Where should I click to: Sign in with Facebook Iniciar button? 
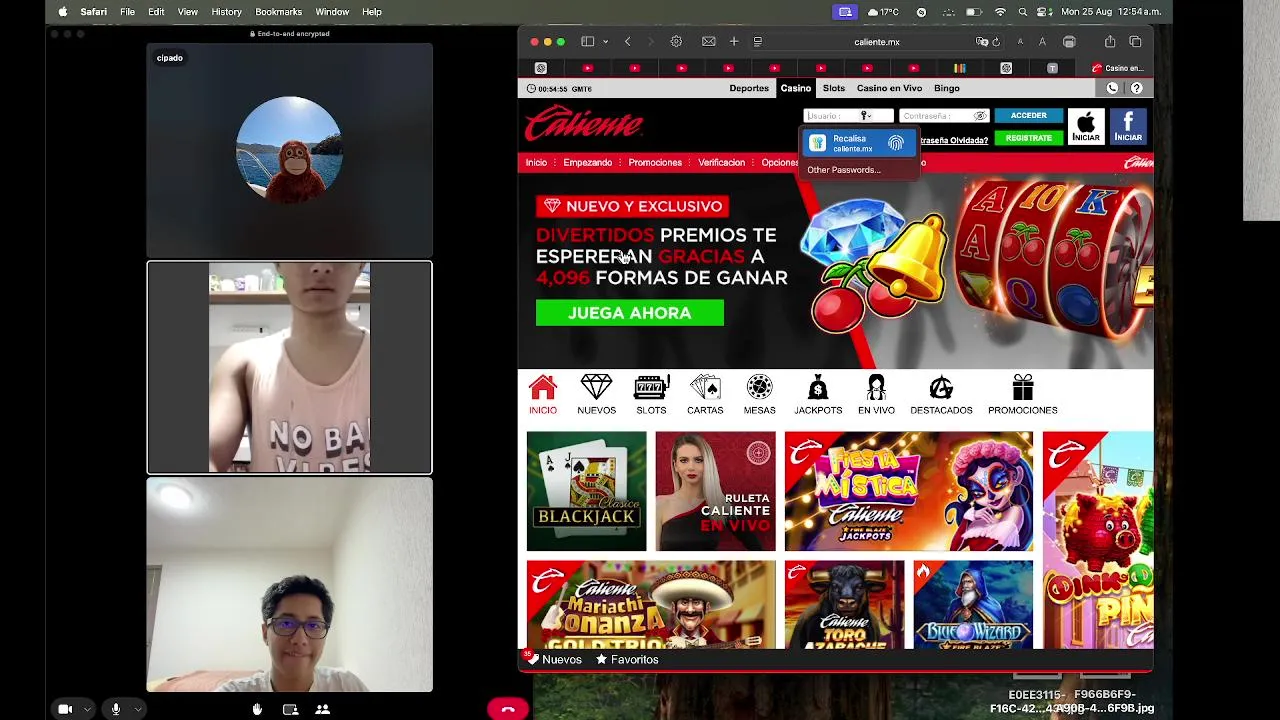coord(1128,127)
